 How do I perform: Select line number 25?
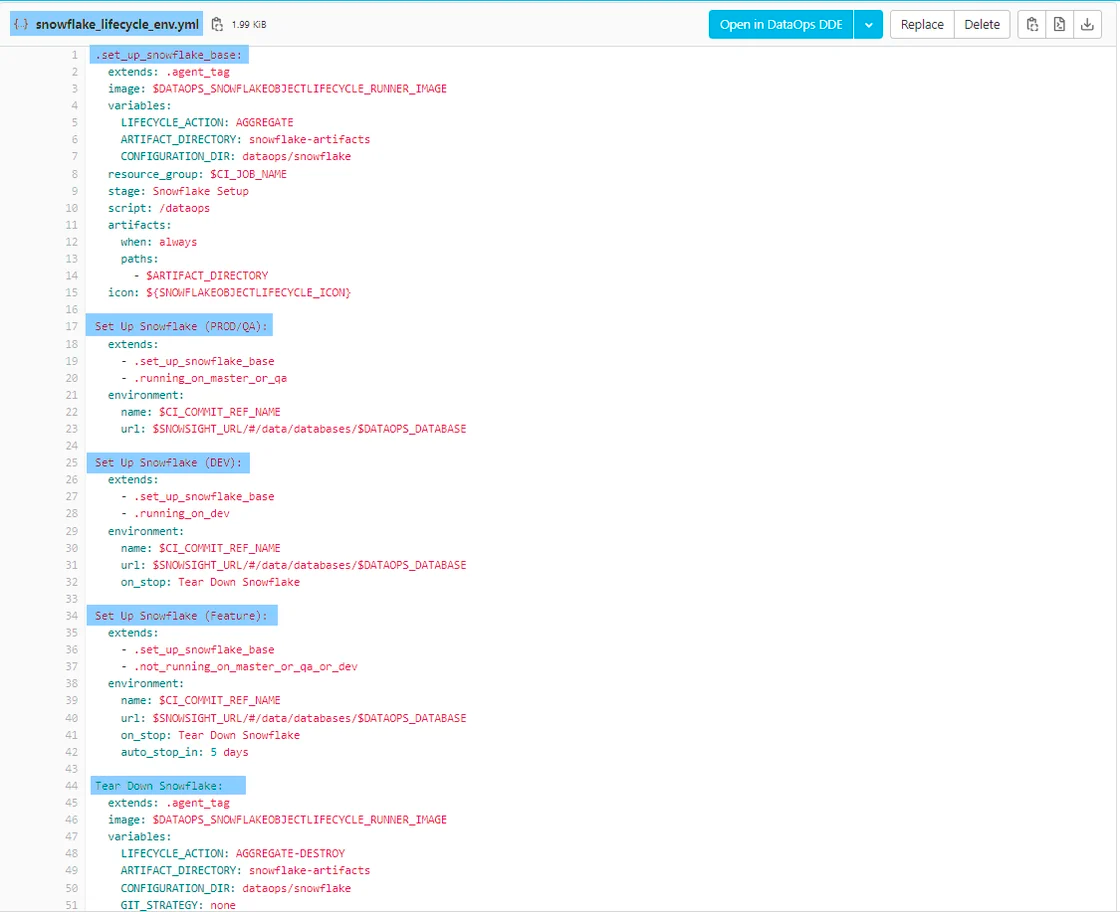coord(71,463)
